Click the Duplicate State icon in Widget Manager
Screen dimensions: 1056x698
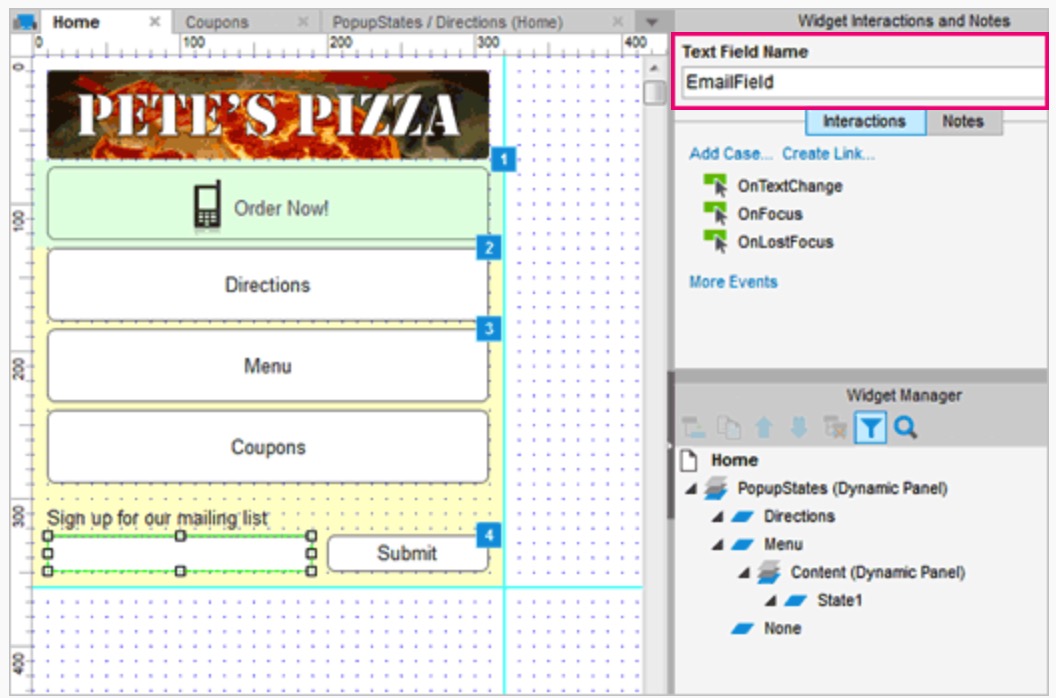729,428
